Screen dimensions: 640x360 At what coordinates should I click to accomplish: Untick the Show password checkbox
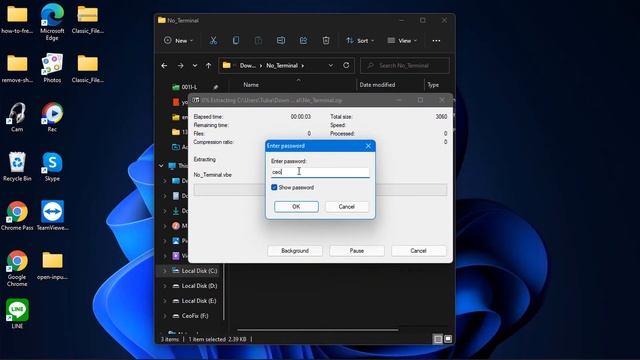(x=274, y=187)
